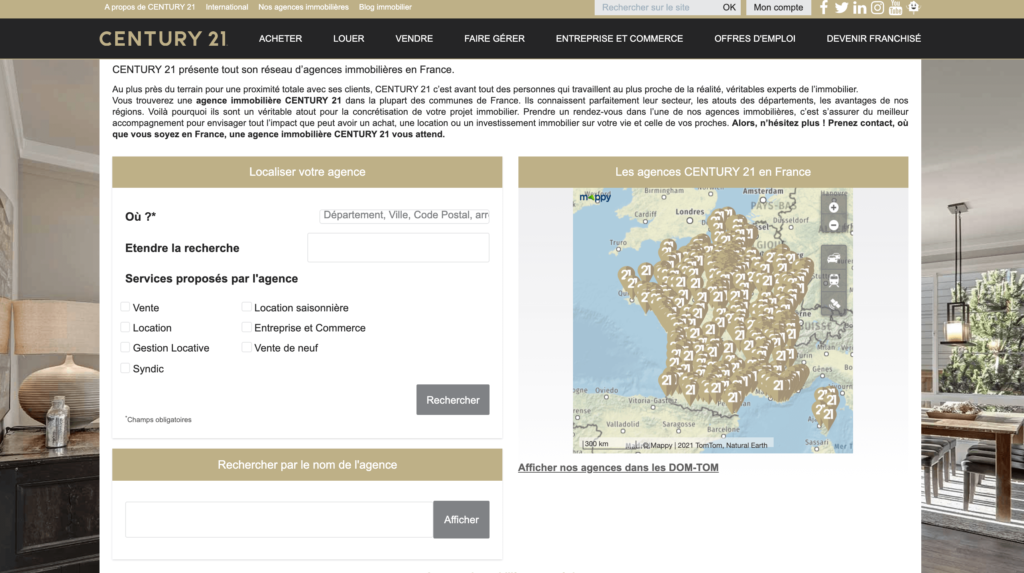Viewport: 1024px width, 573px height.
Task: Focus the agency name search field
Action: pos(279,519)
